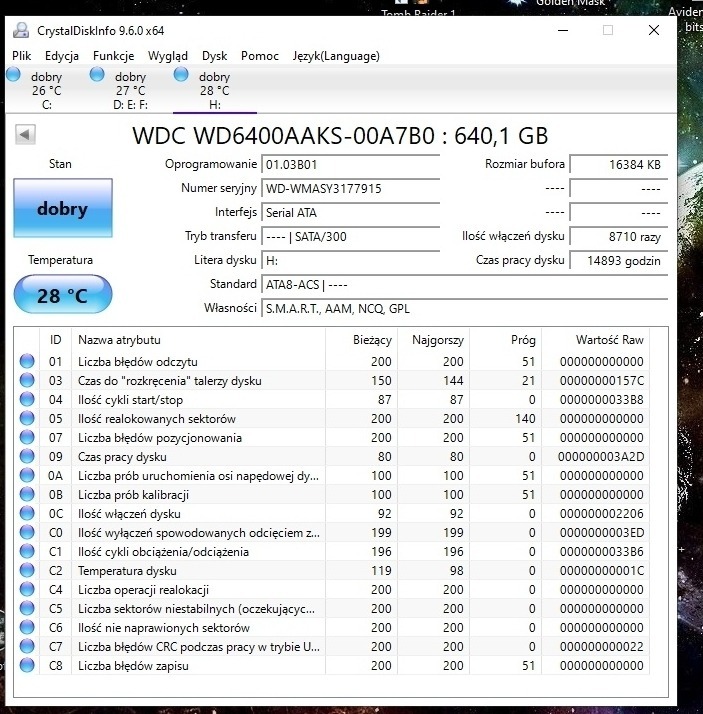Screen dimensions: 703x714
Task: Click the previous disk arrow button
Action: pyautogui.click(x=26, y=134)
